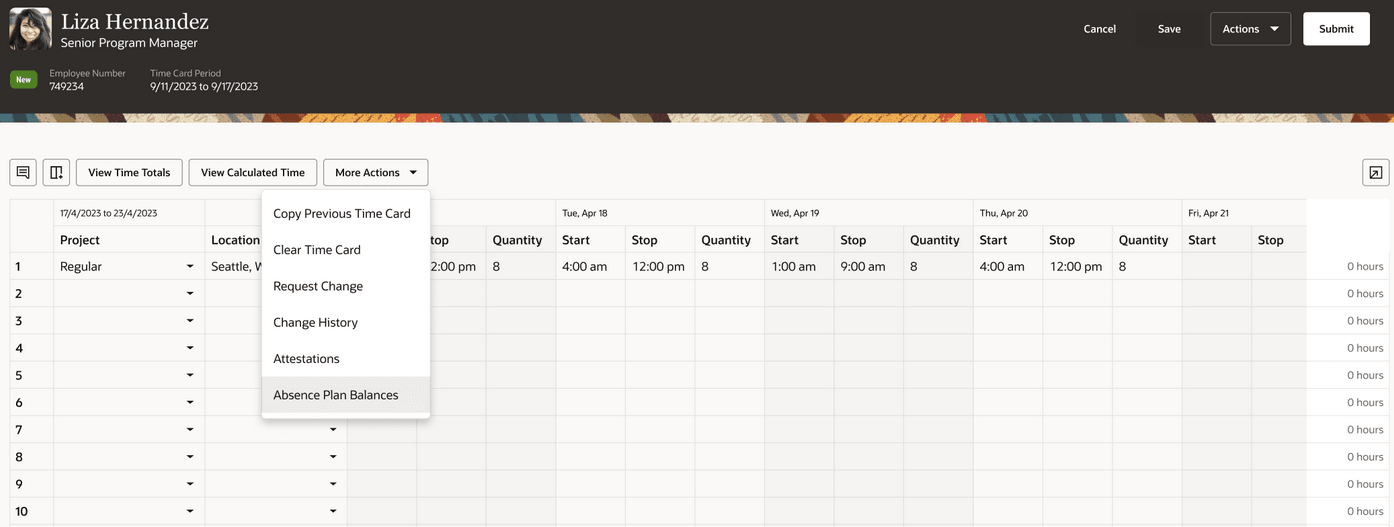This screenshot has width=1394, height=527.
Task: Open the Project dropdown in row 5
Action: 190,375
